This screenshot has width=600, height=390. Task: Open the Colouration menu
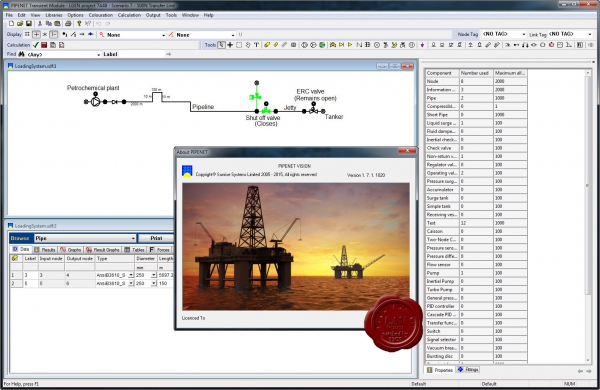101,15
